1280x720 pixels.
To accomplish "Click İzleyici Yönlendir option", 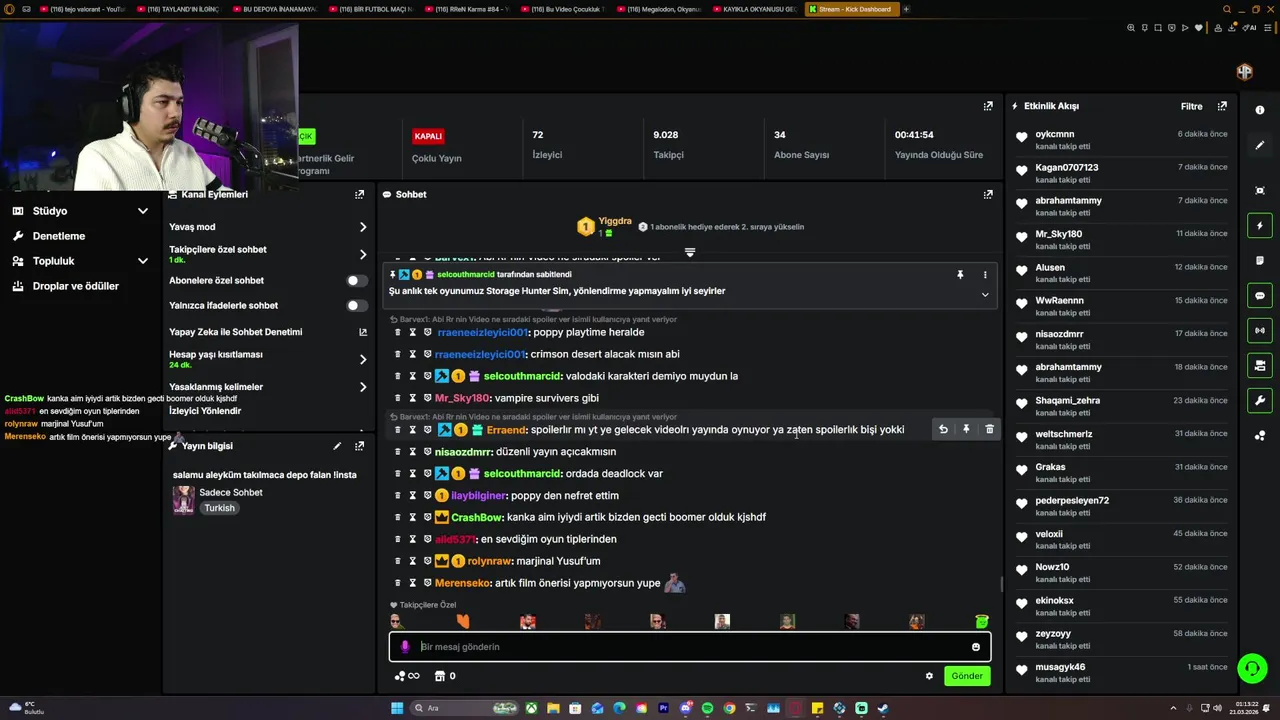I will click(205, 411).
